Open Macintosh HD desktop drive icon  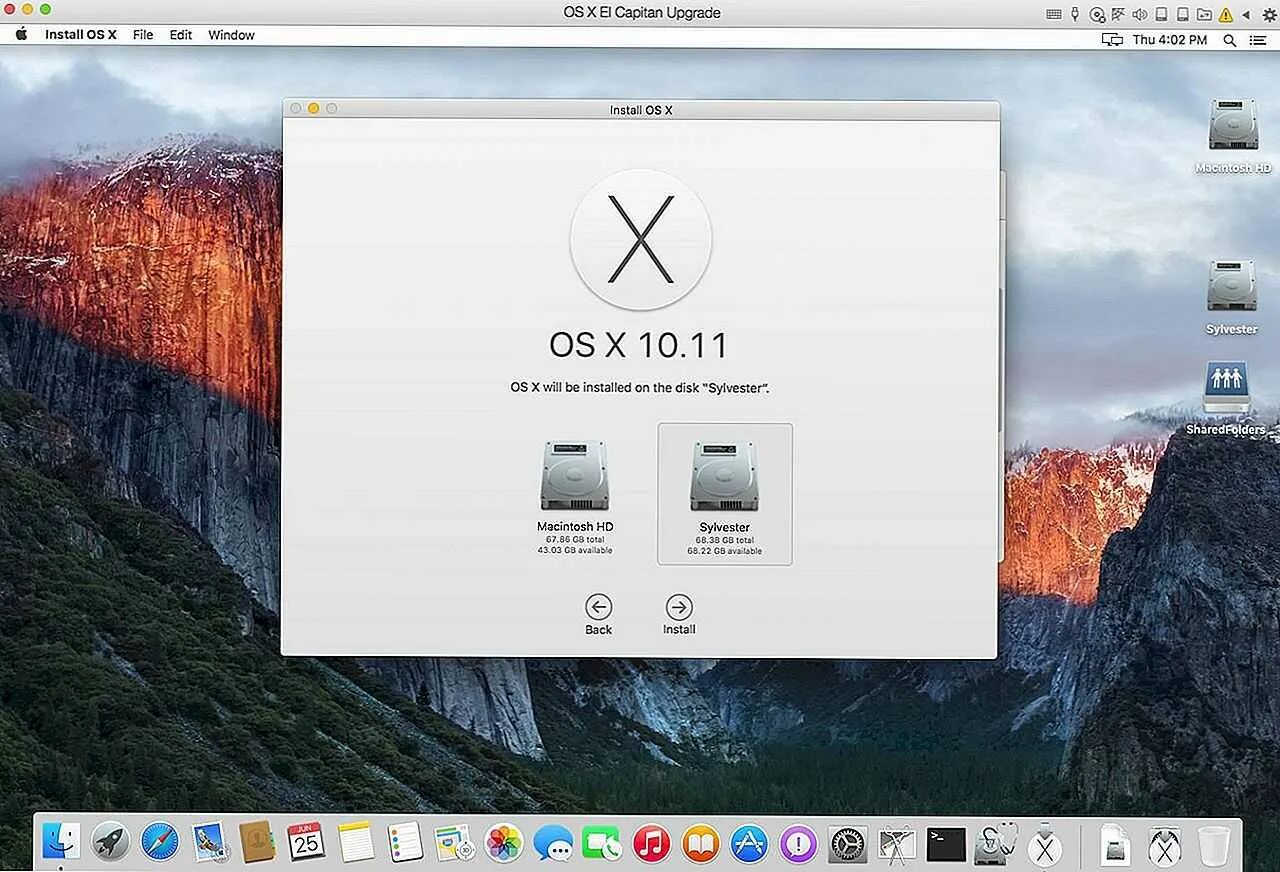[x=1233, y=136]
